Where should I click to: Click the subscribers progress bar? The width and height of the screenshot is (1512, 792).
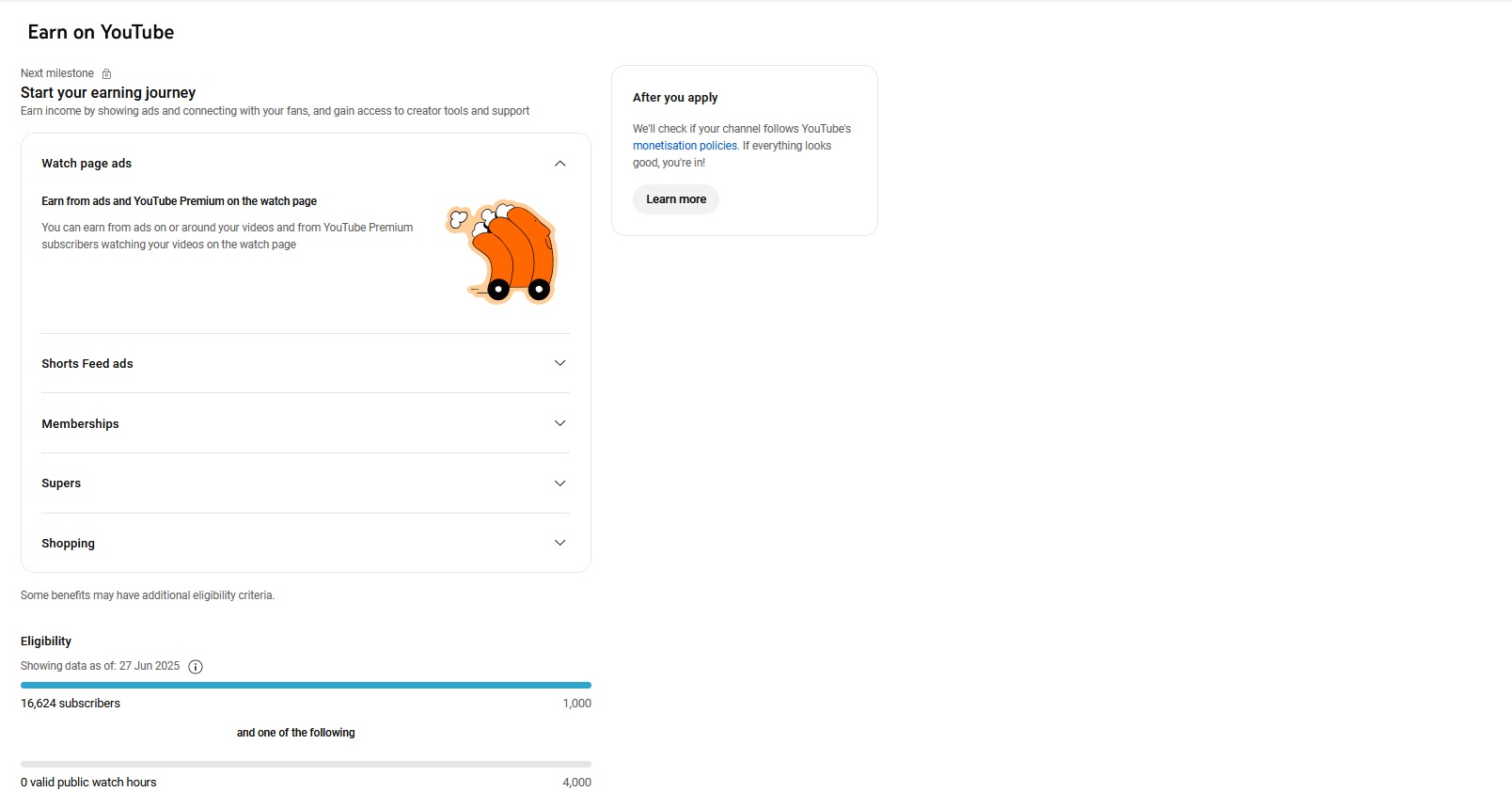(306, 686)
